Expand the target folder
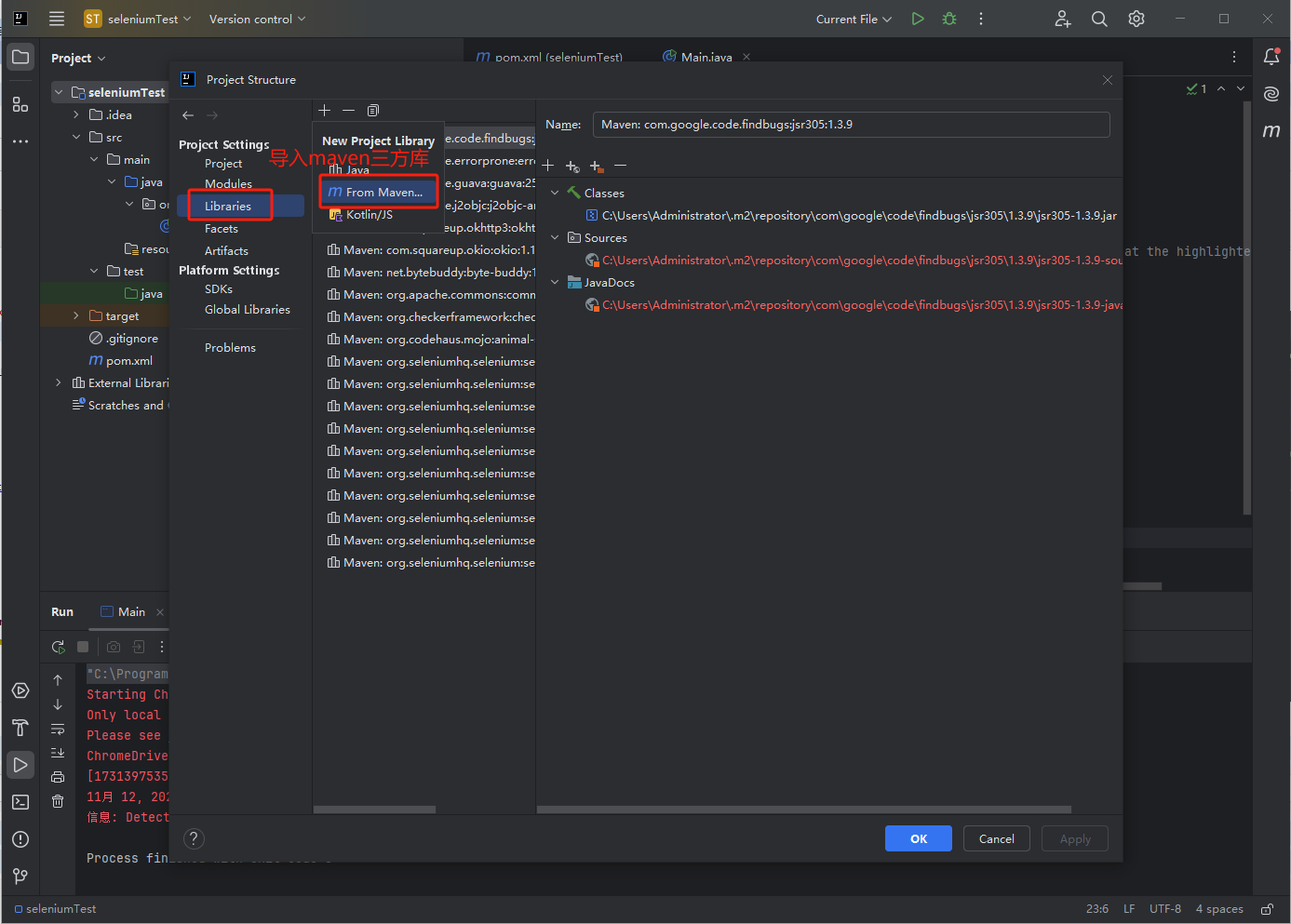Screen dimensions: 1291x924 tap(76, 315)
